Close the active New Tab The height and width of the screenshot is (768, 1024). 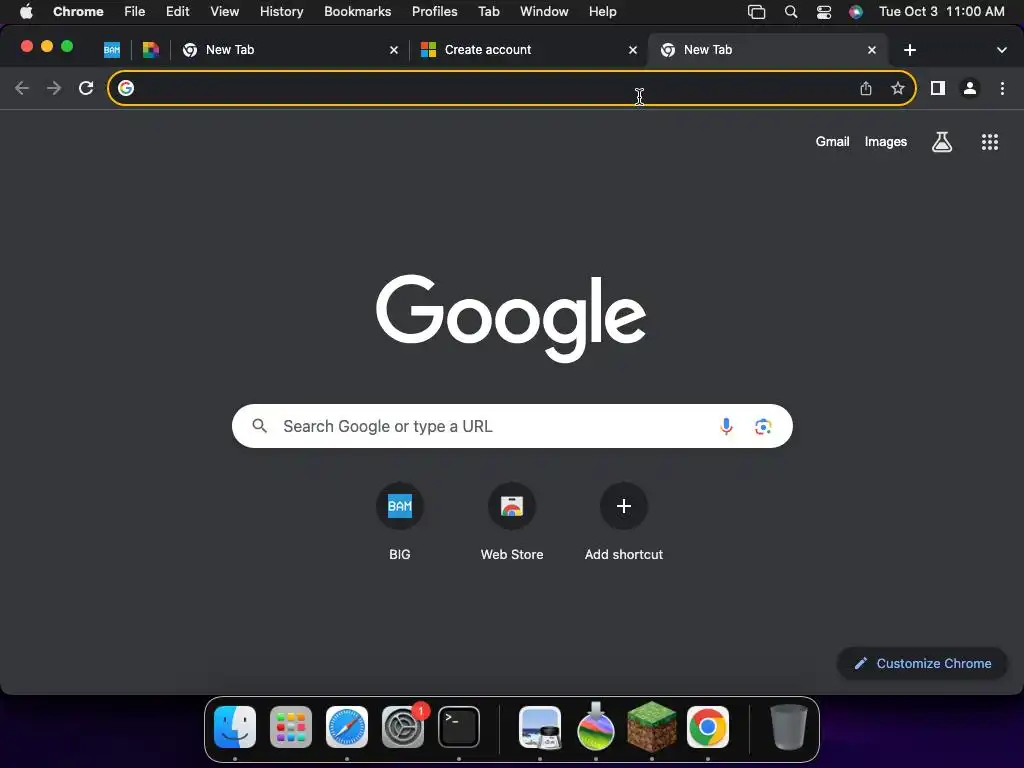coord(872,50)
